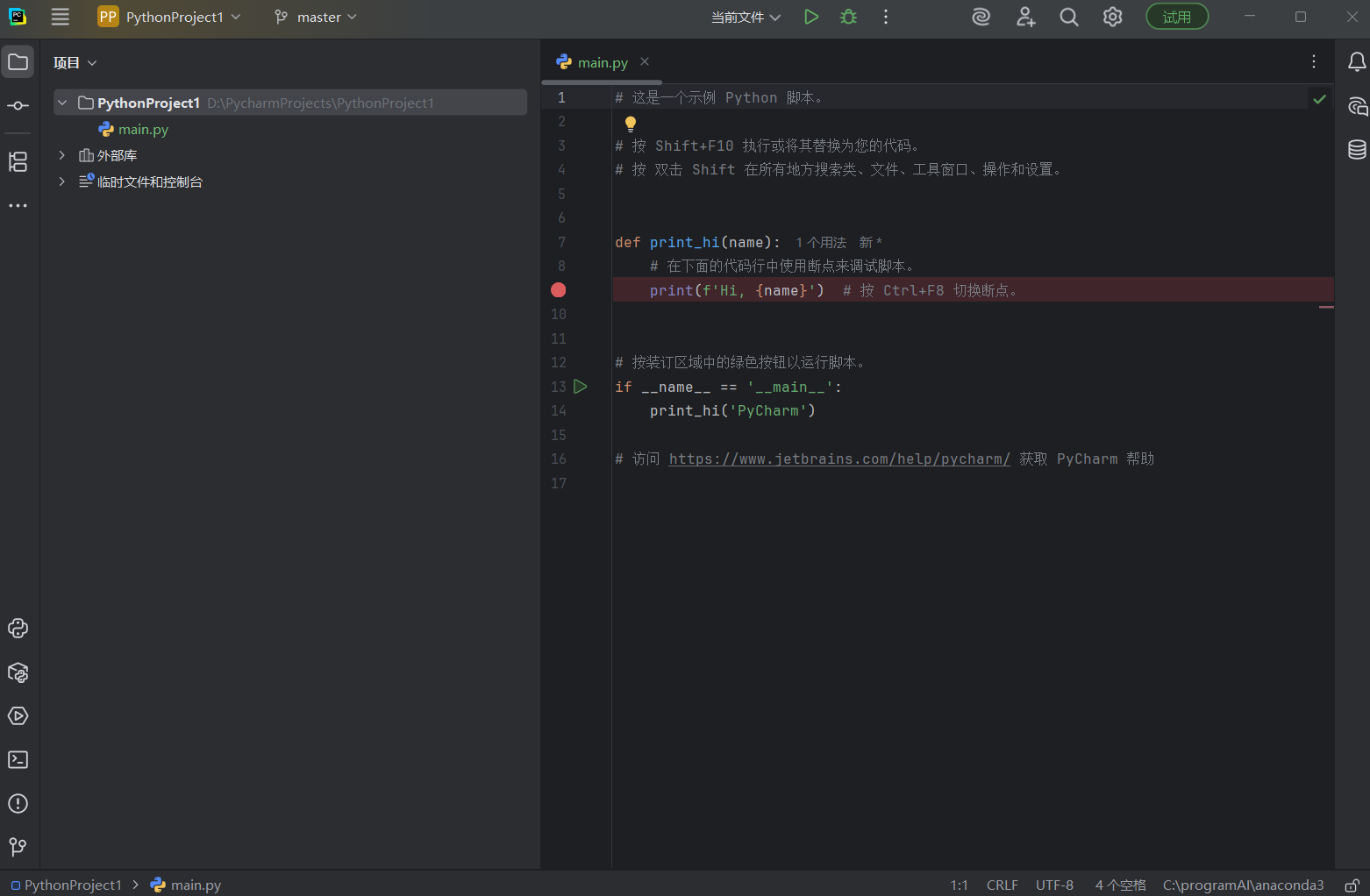Viewport: 1370px width, 896px height.
Task: Open Git tool window icon
Action: click(18, 847)
